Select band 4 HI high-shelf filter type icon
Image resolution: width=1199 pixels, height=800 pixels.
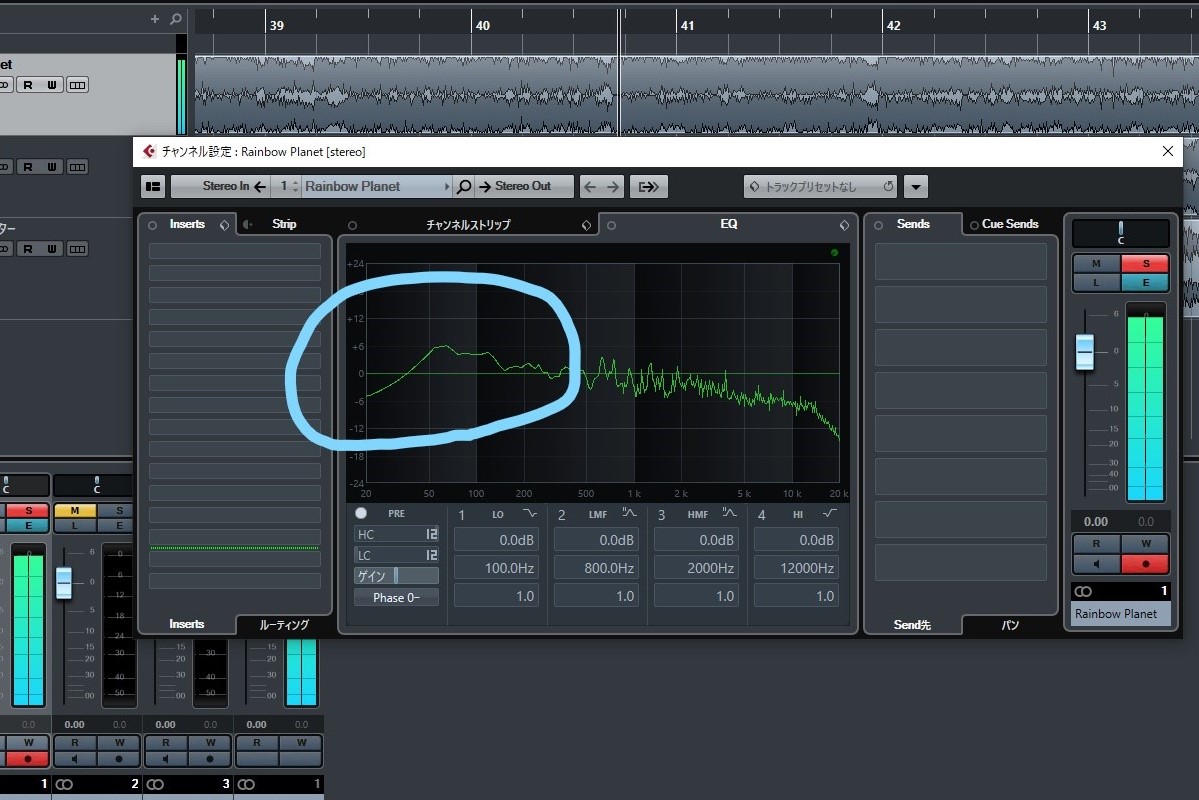click(830, 513)
